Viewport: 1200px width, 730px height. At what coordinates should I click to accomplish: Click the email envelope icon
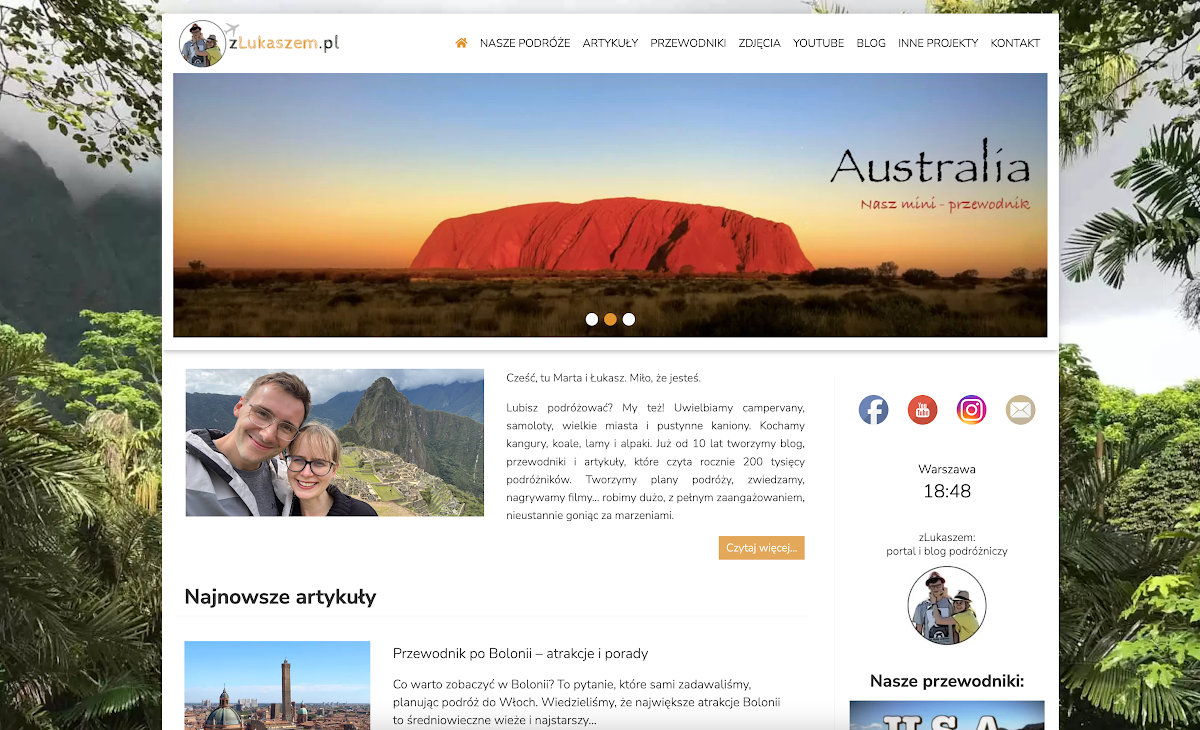[1020, 410]
